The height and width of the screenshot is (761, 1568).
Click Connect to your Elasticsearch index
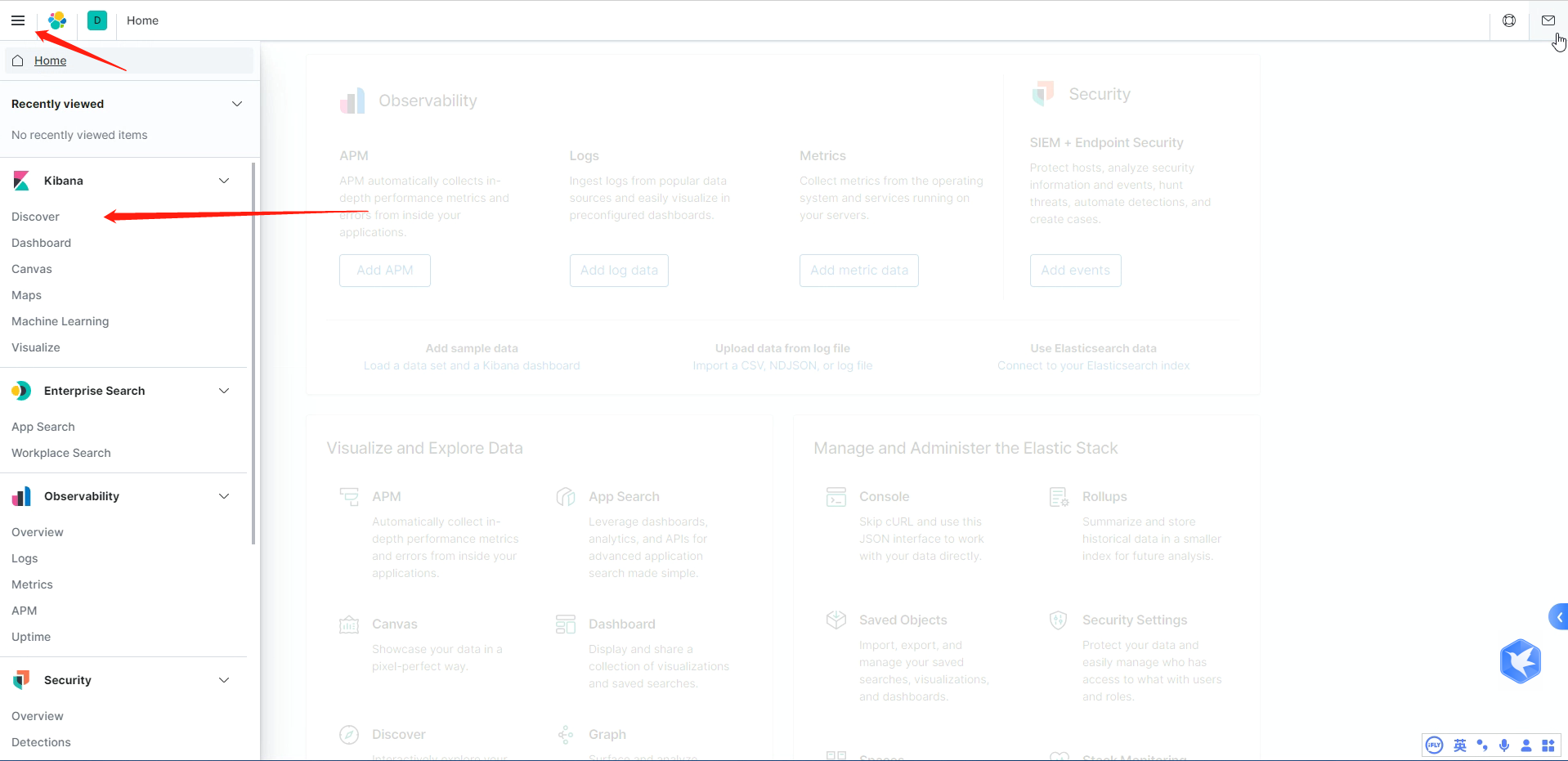[x=1094, y=365]
